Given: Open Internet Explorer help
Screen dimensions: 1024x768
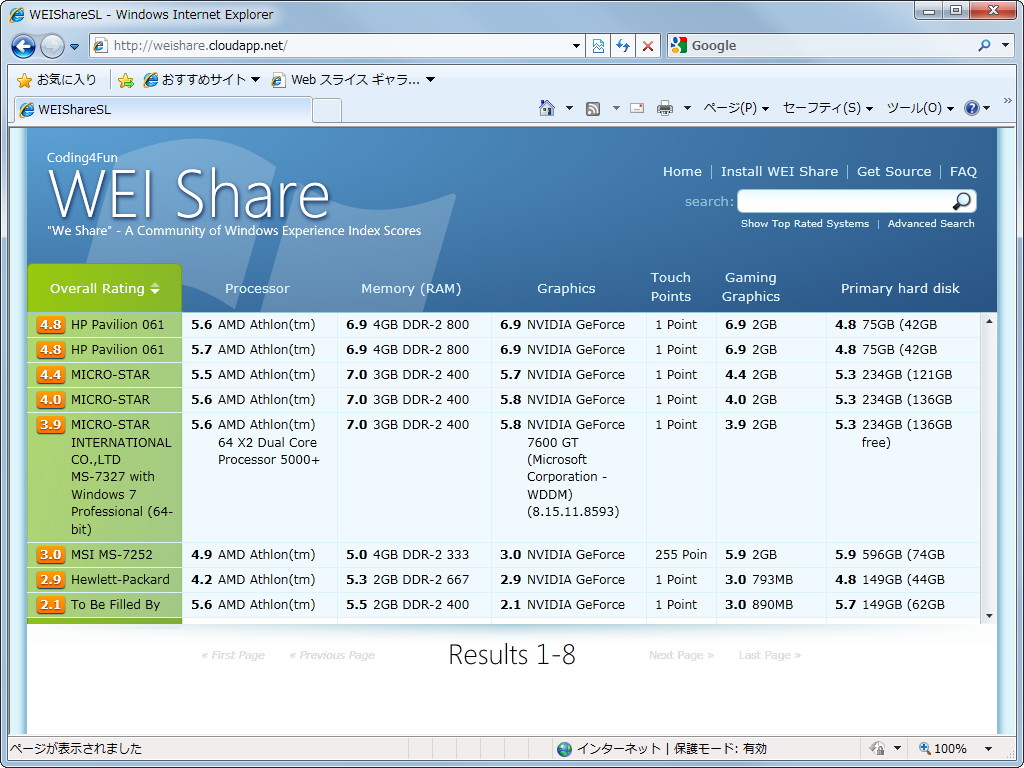Looking at the screenshot, I should point(973,107).
